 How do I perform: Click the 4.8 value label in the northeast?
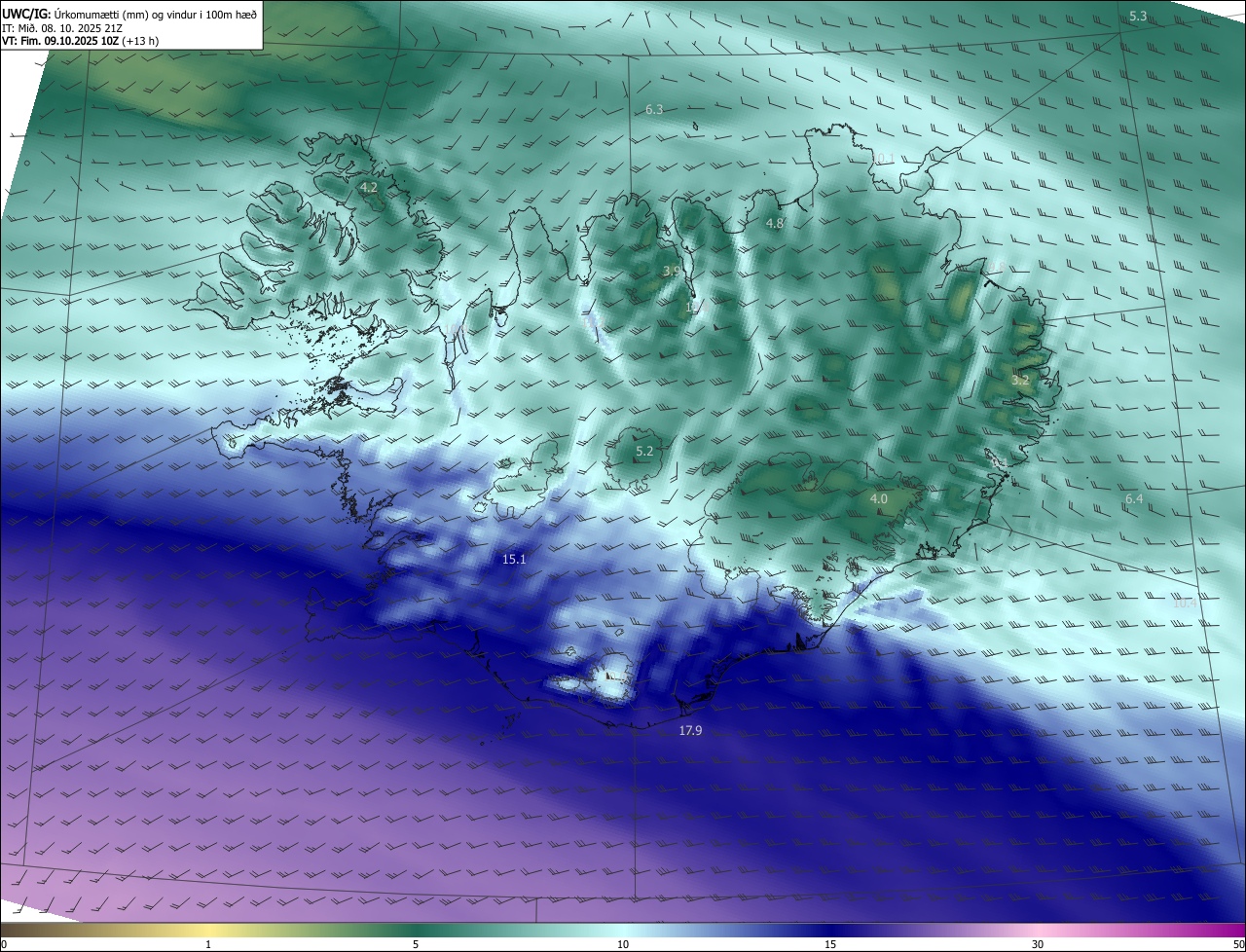coord(775,224)
